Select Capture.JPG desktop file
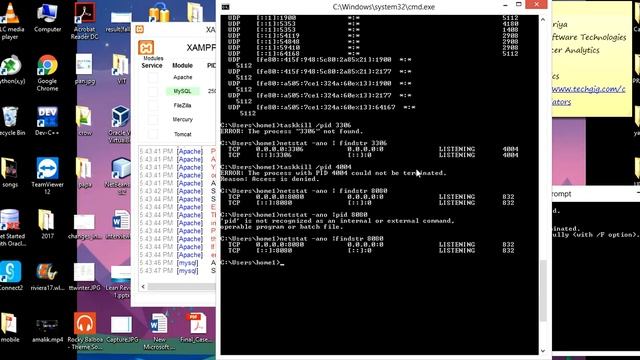This screenshot has height=360, width=640. [122, 329]
